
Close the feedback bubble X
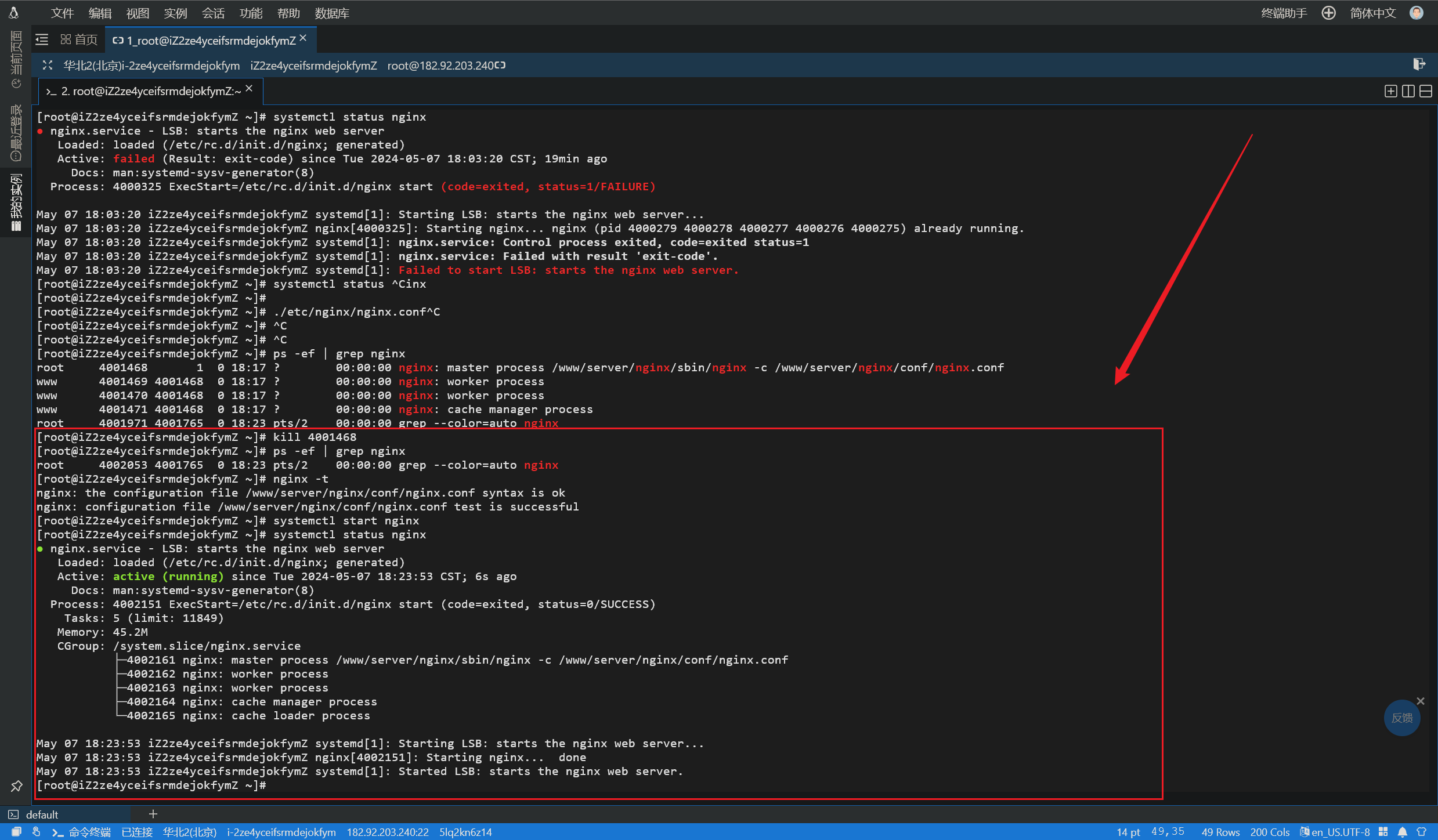(x=1421, y=701)
